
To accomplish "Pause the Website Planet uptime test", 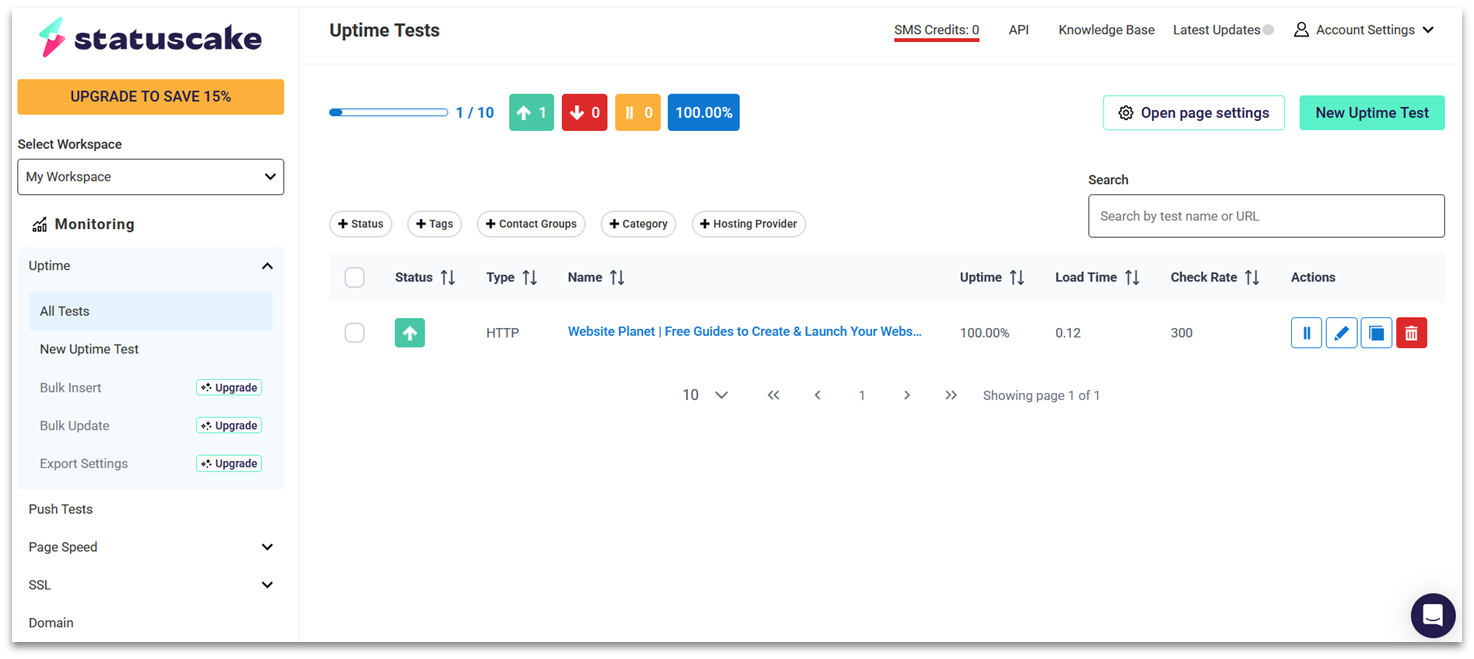I will pos(1306,332).
